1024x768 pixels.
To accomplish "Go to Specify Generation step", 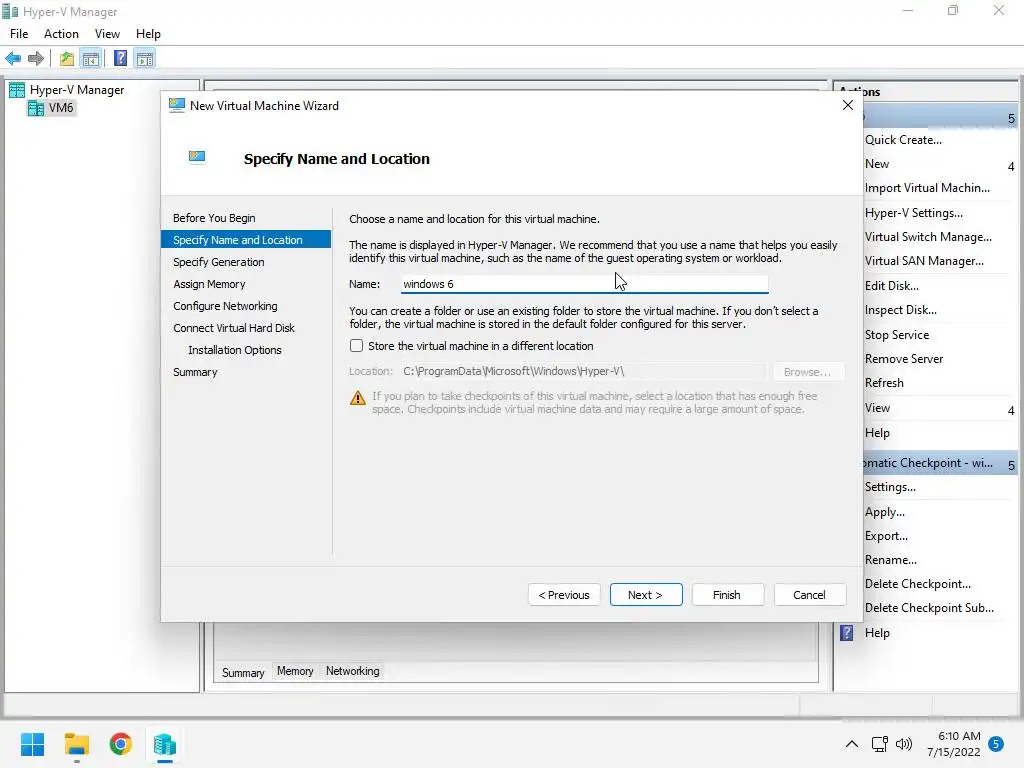I will click(219, 262).
